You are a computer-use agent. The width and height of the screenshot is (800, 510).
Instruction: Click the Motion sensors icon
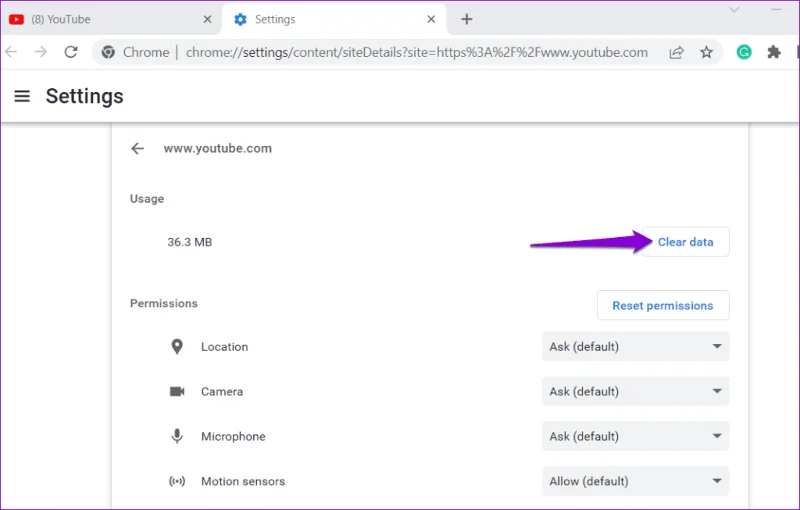177,481
